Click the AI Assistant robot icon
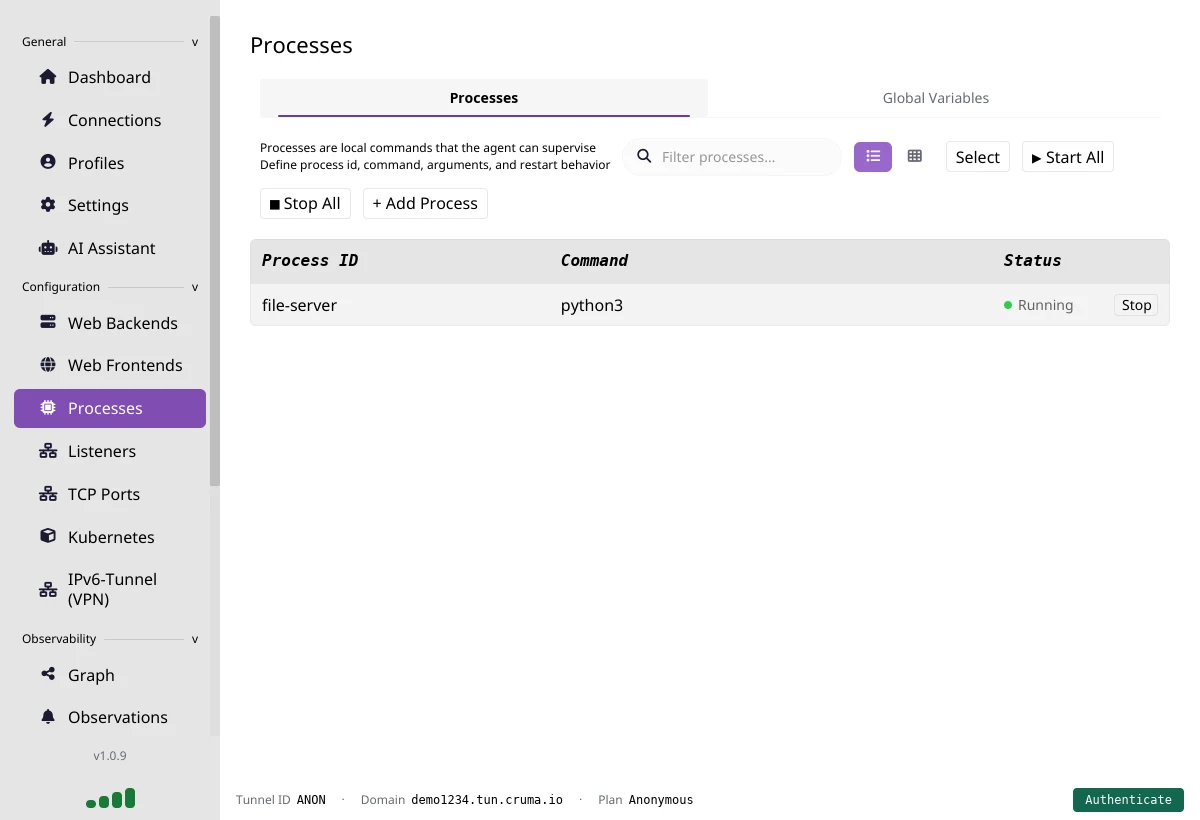 click(48, 248)
